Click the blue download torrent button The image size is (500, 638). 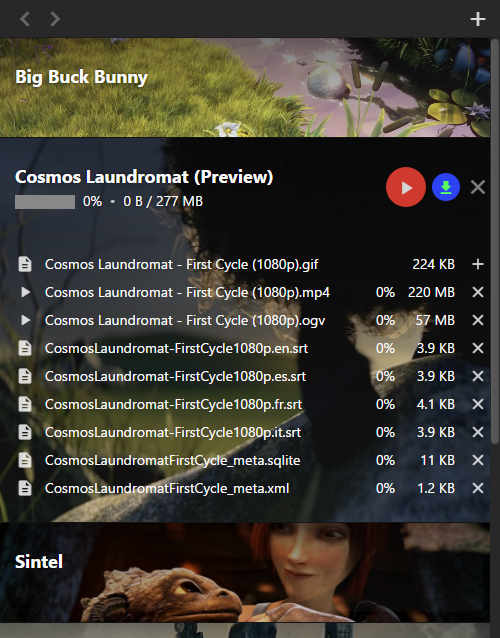click(446, 187)
